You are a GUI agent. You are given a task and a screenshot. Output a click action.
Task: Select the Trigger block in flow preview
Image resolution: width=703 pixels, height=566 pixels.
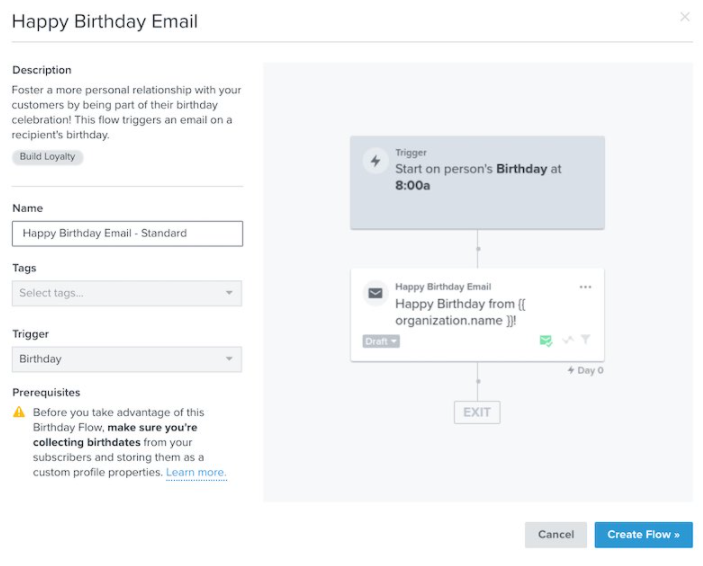(x=477, y=183)
